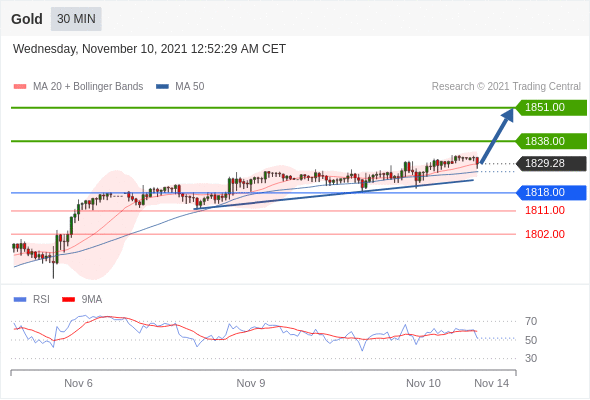The image size is (590, 400).
Task: Click the Nov 10 date marker
Action: (423, 383)
